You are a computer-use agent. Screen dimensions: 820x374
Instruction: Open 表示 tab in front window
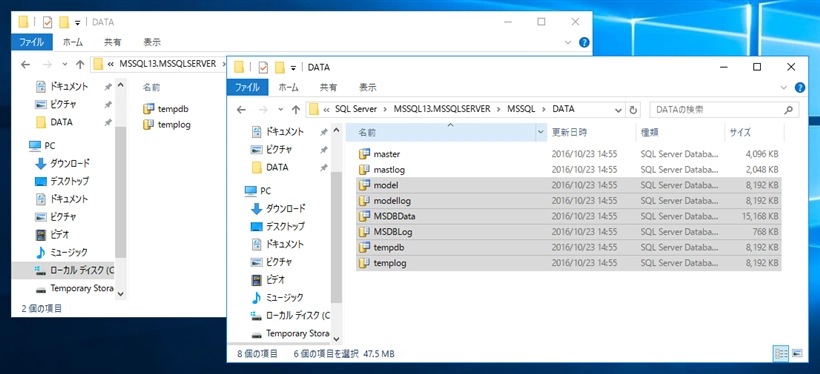[x=368, y=87]
